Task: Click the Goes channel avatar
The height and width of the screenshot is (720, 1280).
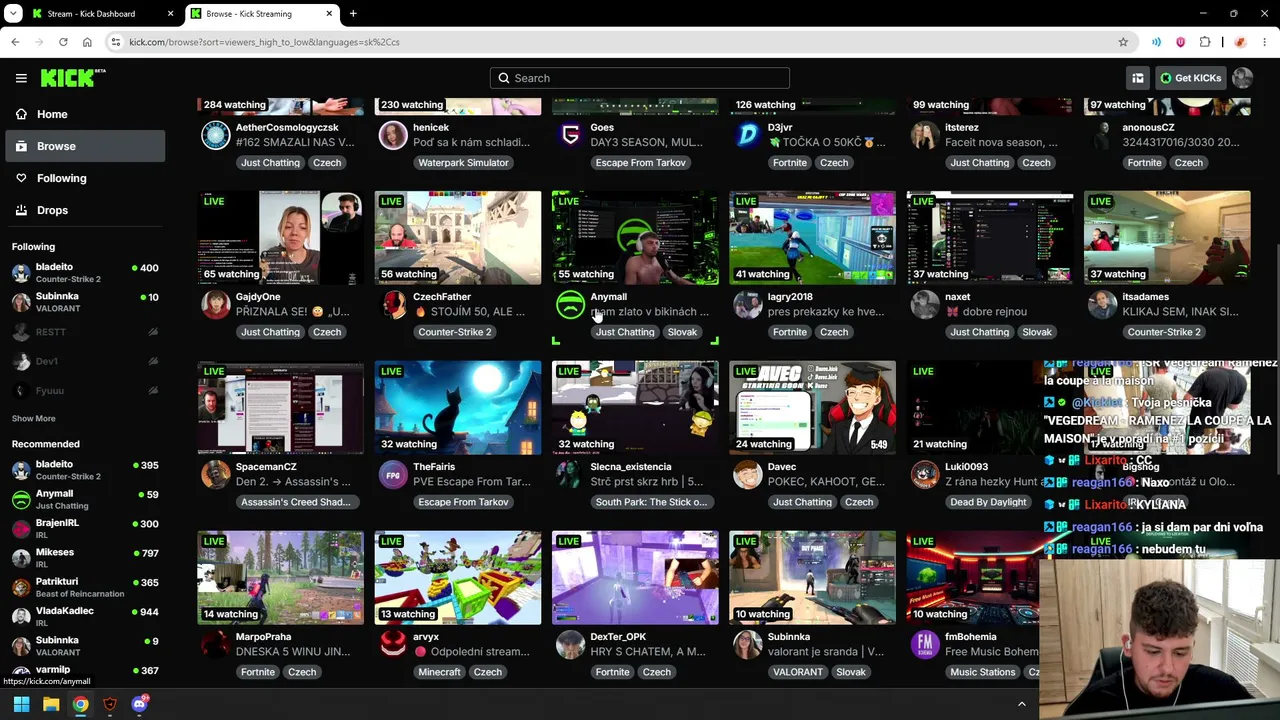Action: [570, 135]
